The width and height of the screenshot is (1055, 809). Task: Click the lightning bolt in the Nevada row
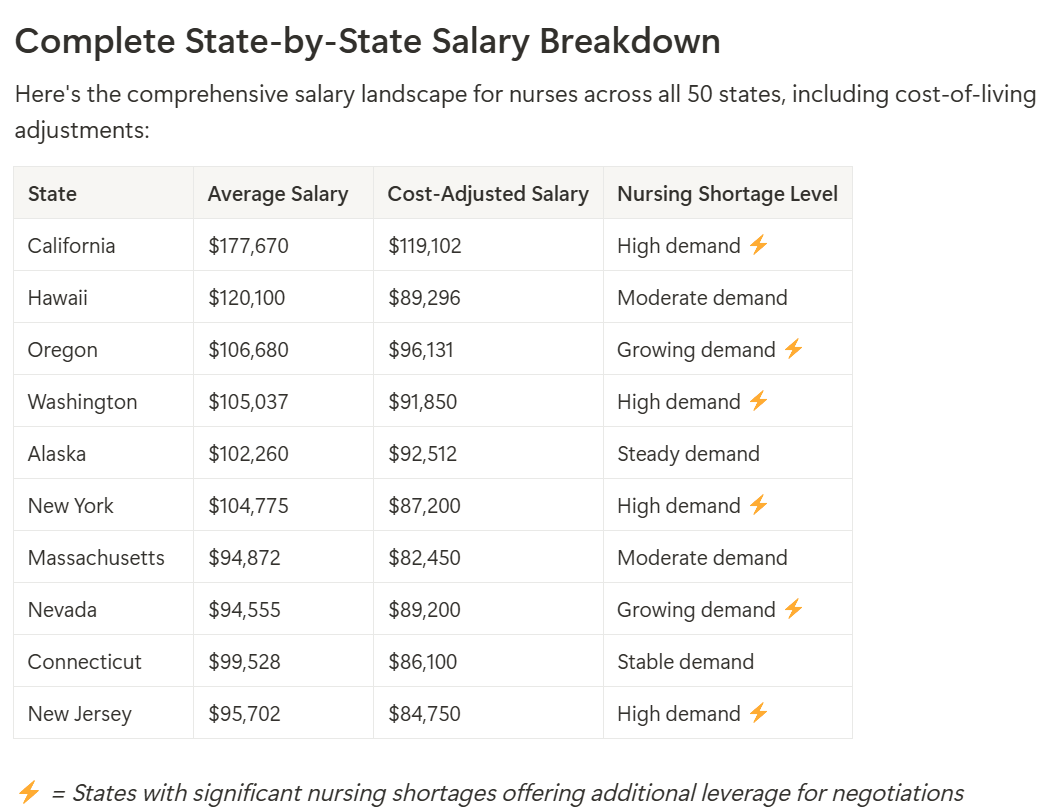click(793, 609)
